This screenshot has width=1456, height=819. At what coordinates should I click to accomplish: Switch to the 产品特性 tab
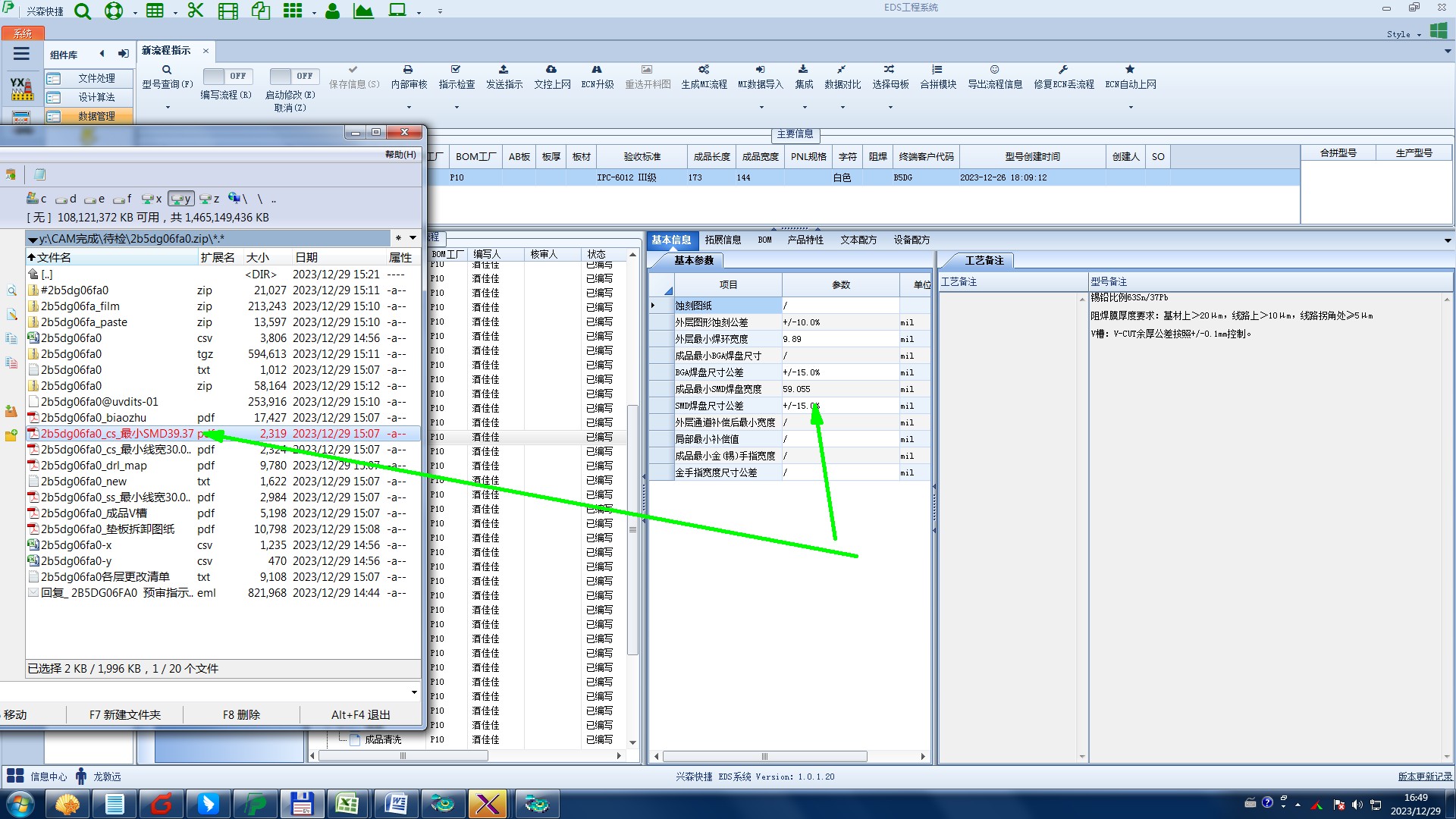click(x=805, y=240)
